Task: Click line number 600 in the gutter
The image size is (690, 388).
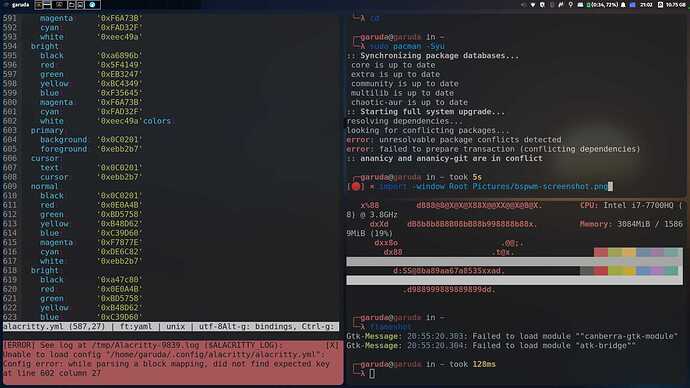Action: point(10,102)
